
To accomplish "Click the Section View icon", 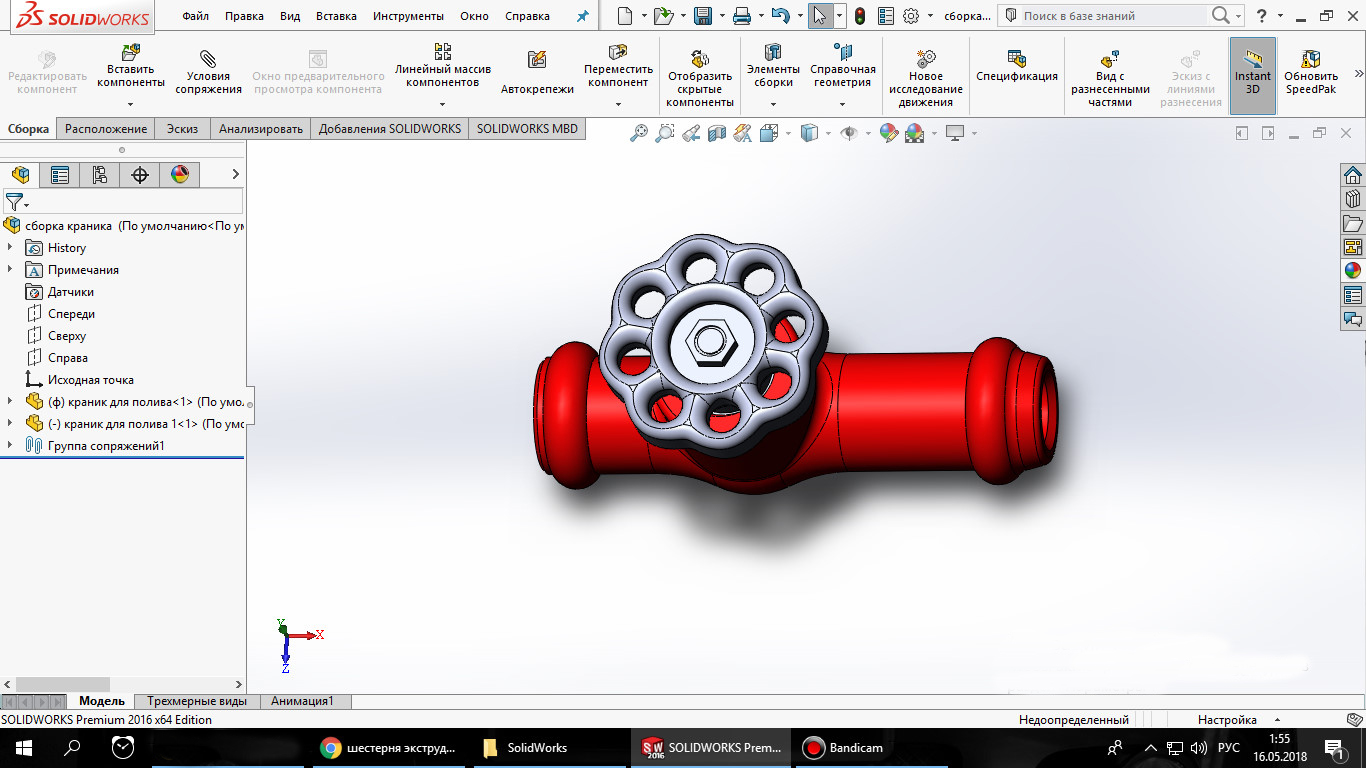I will tap(716, 133).
